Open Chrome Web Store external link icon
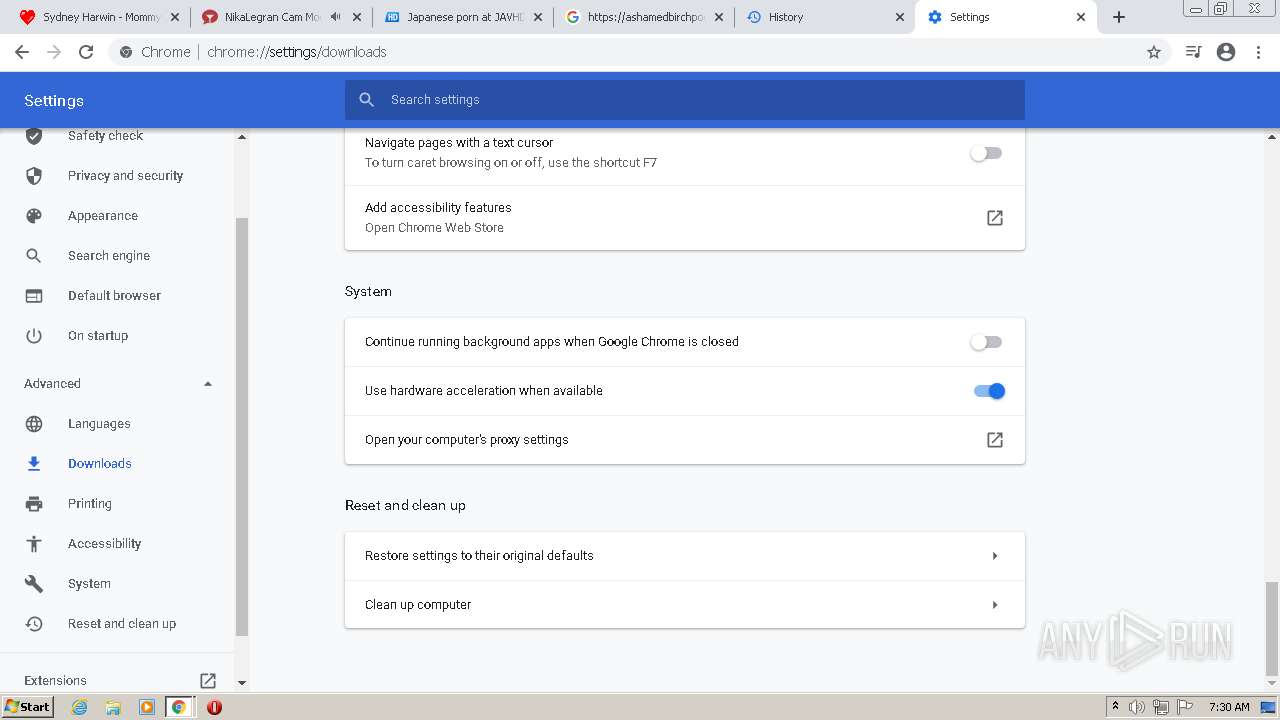This screenshot has height=720, width=1280. tap(995, 218)
